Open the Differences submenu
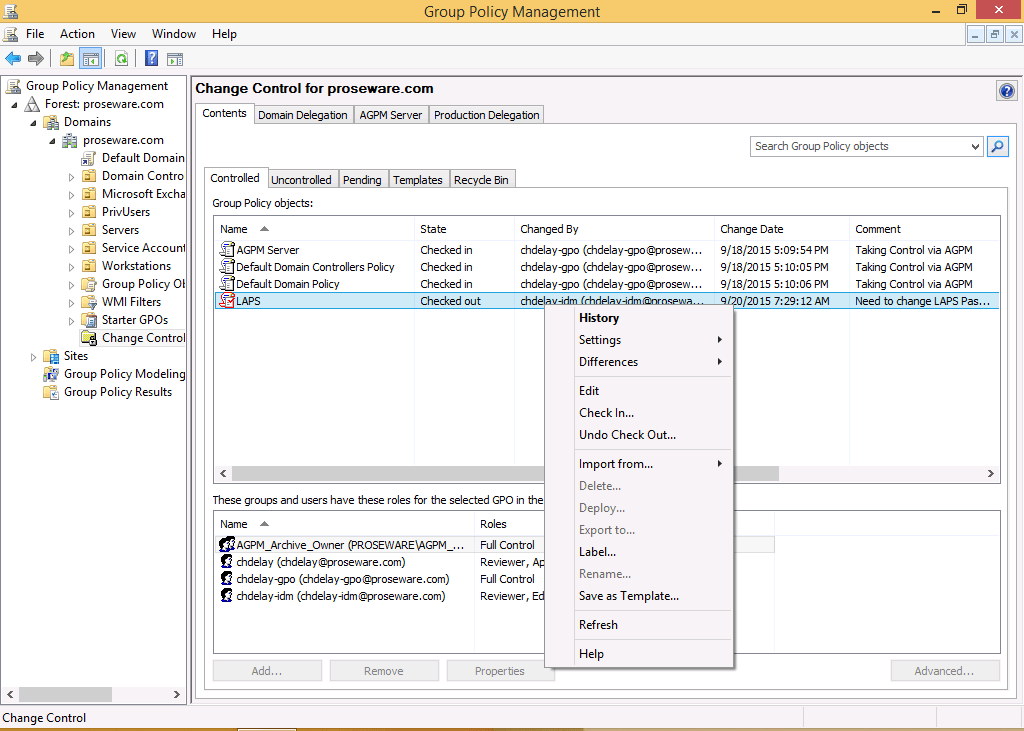The width and height of the screenshot is (1024, 731). pos(608,362)
